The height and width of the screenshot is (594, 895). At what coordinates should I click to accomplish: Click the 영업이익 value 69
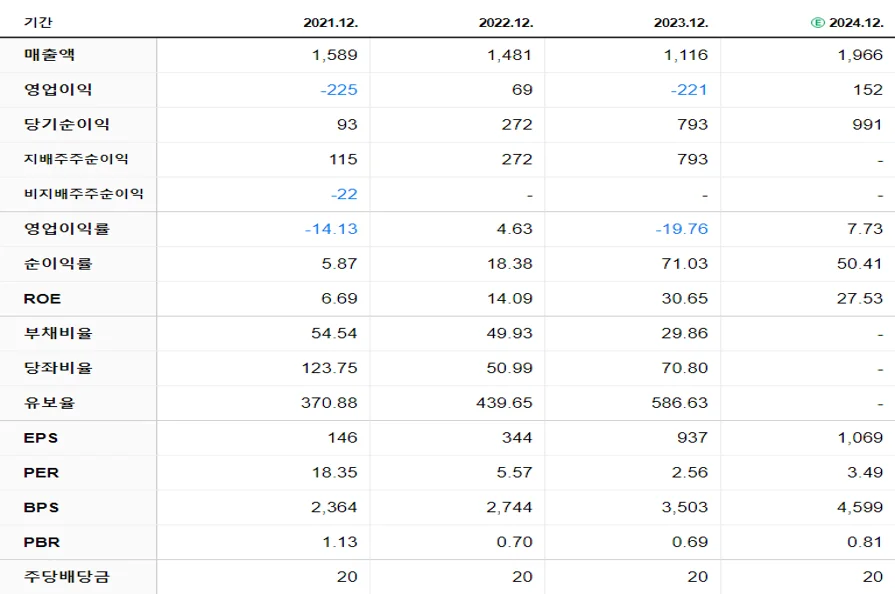[x=522, y=90]
